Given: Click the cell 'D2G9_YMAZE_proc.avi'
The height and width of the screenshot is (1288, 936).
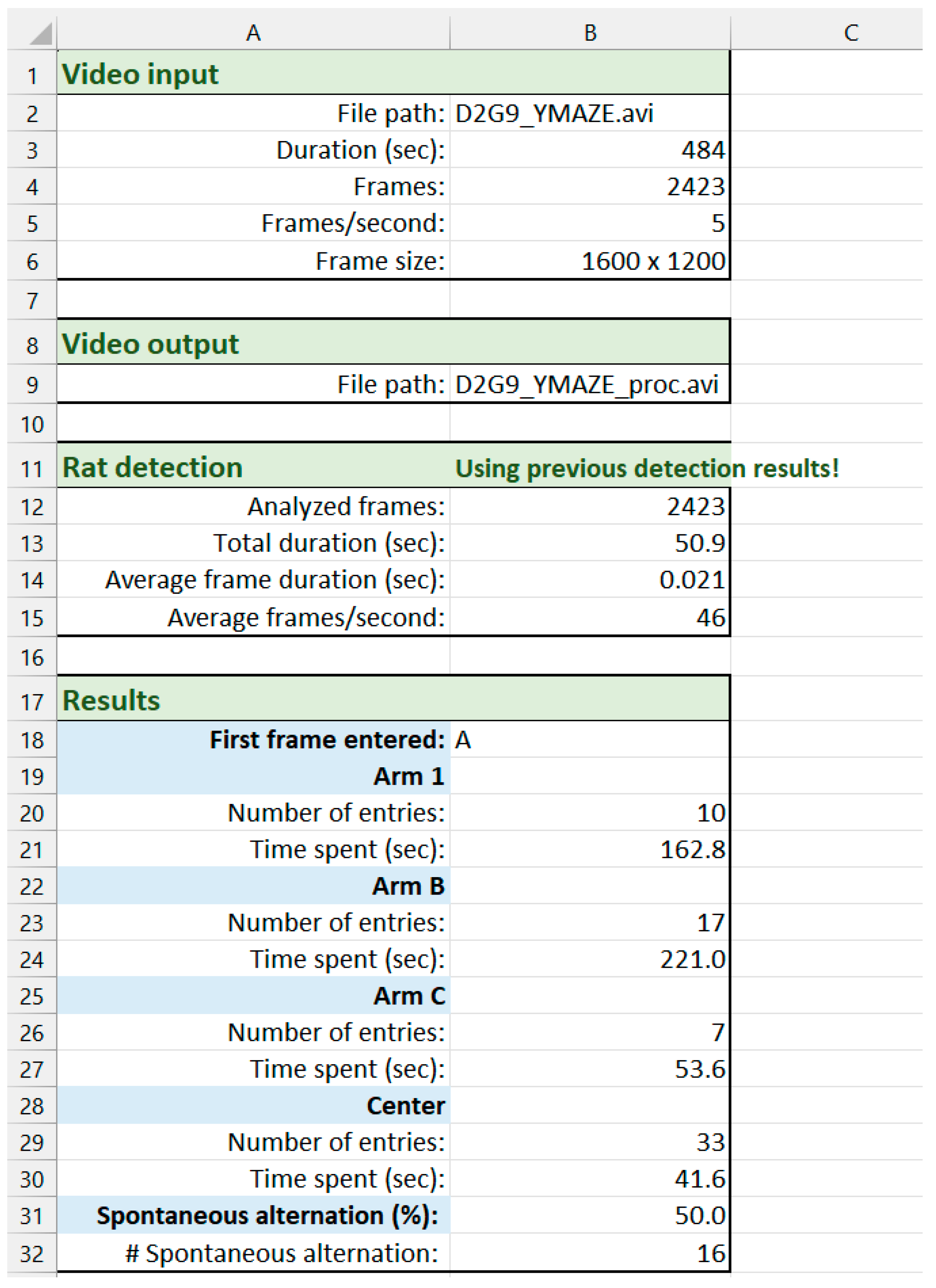Looking at the screenshot, I should 589,385.
